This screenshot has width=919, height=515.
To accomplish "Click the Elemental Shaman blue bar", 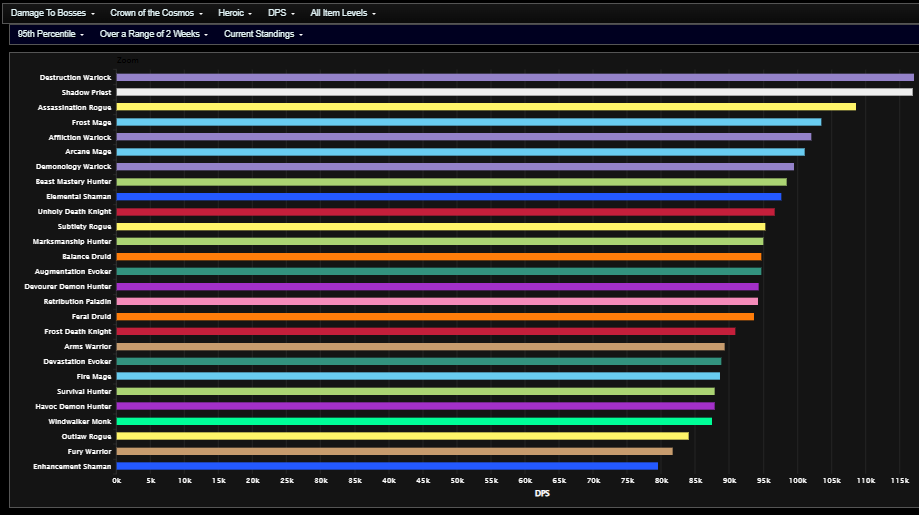I will click(x=449, y=197).
